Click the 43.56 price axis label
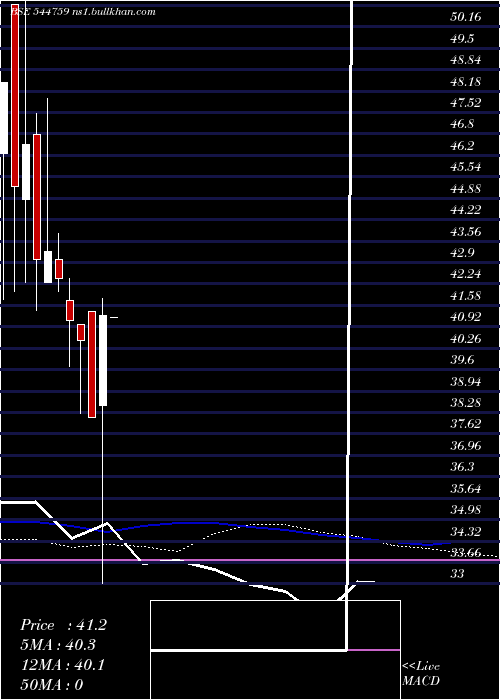The height and width of the screenshot is (700, 500). tap(466, 231)
